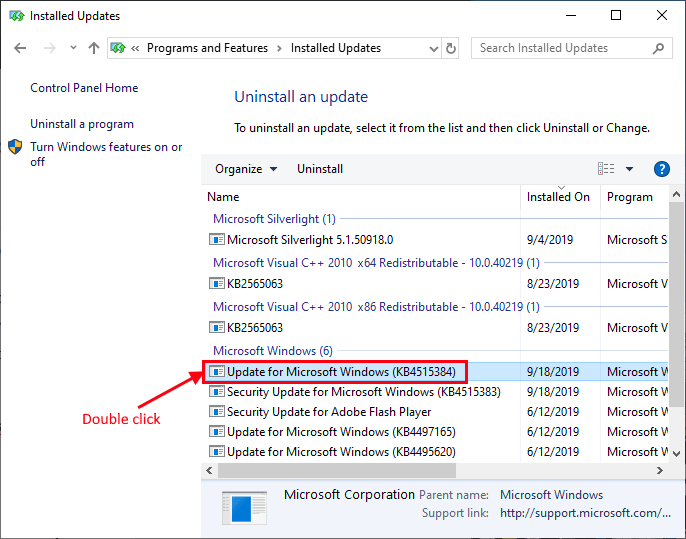Click the vertical scrollbar down arrow
This screenshot has width=686, height=539.
pos(676,454)
